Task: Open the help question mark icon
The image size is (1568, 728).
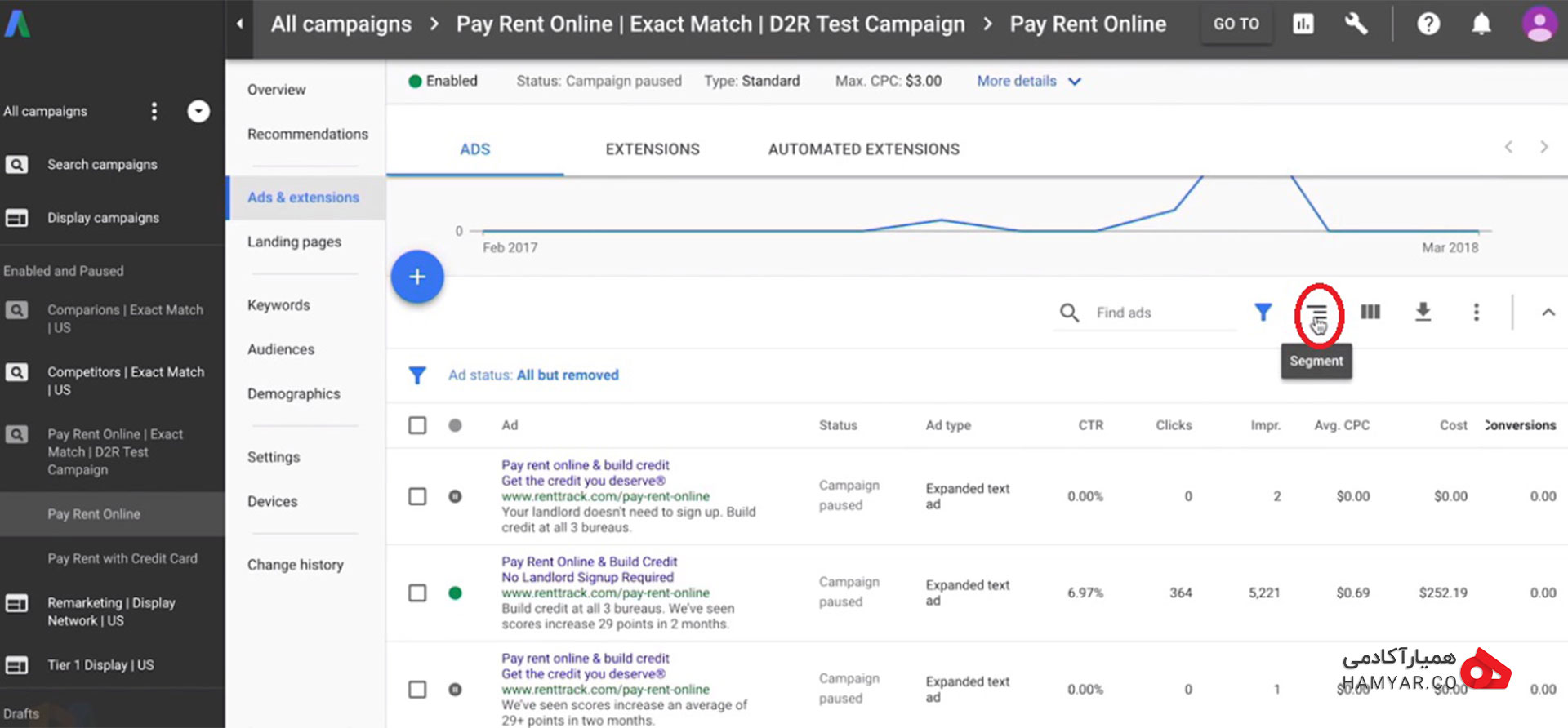Action: [x=1428, y=24]
